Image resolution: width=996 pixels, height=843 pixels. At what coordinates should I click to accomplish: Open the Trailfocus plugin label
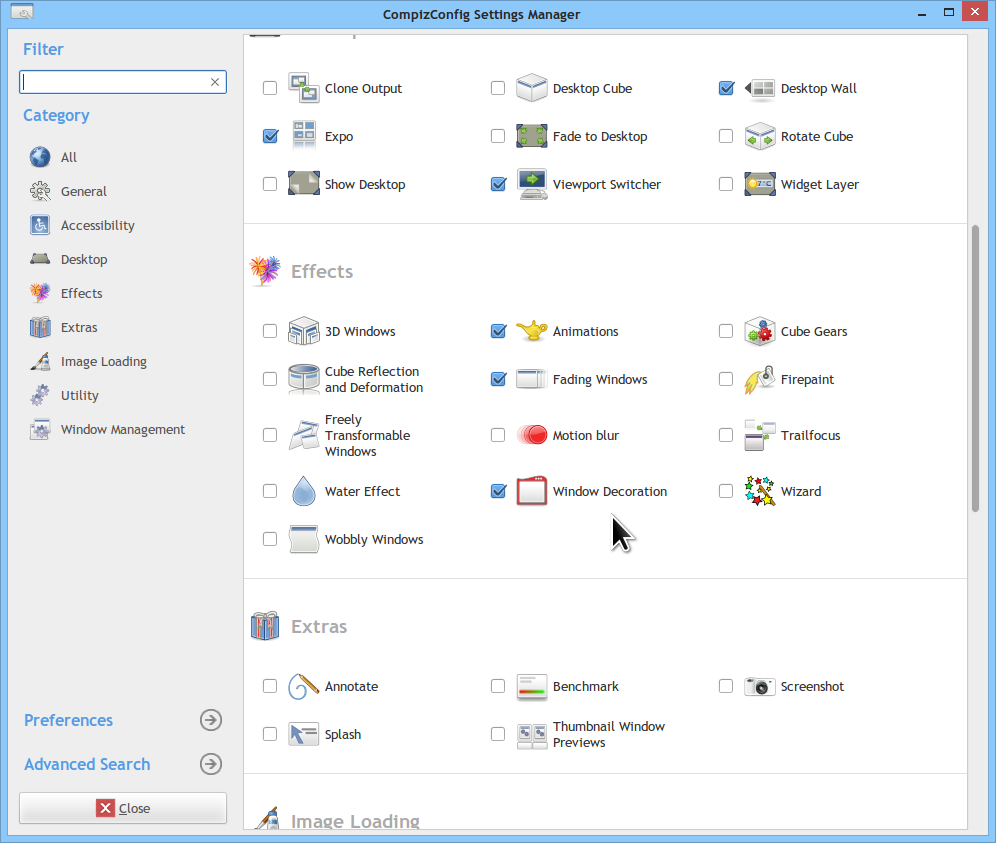[x=810, y=435]
